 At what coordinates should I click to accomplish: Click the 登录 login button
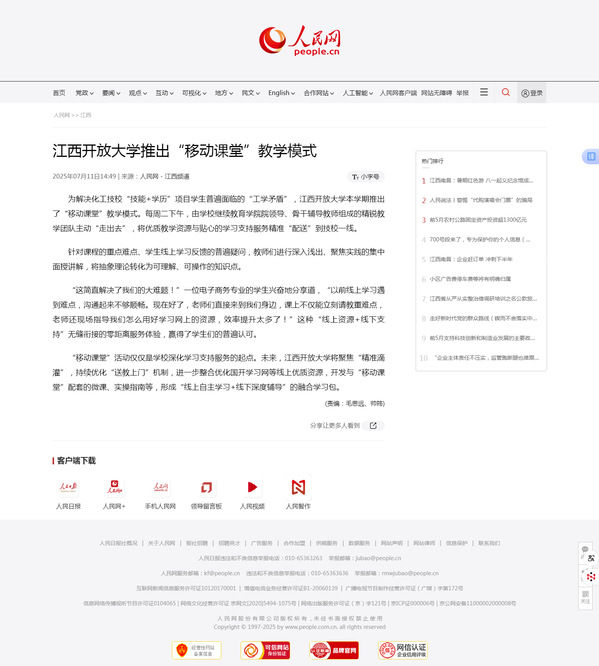(x=531, y=93)
